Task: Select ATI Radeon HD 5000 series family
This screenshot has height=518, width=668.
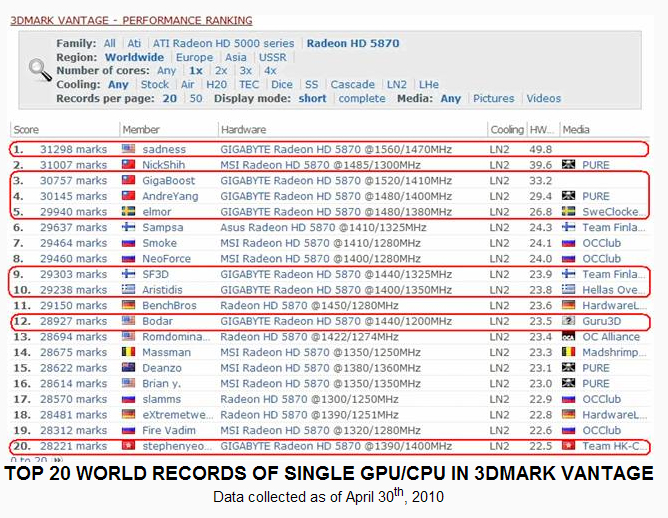Action: pos(224,43)
